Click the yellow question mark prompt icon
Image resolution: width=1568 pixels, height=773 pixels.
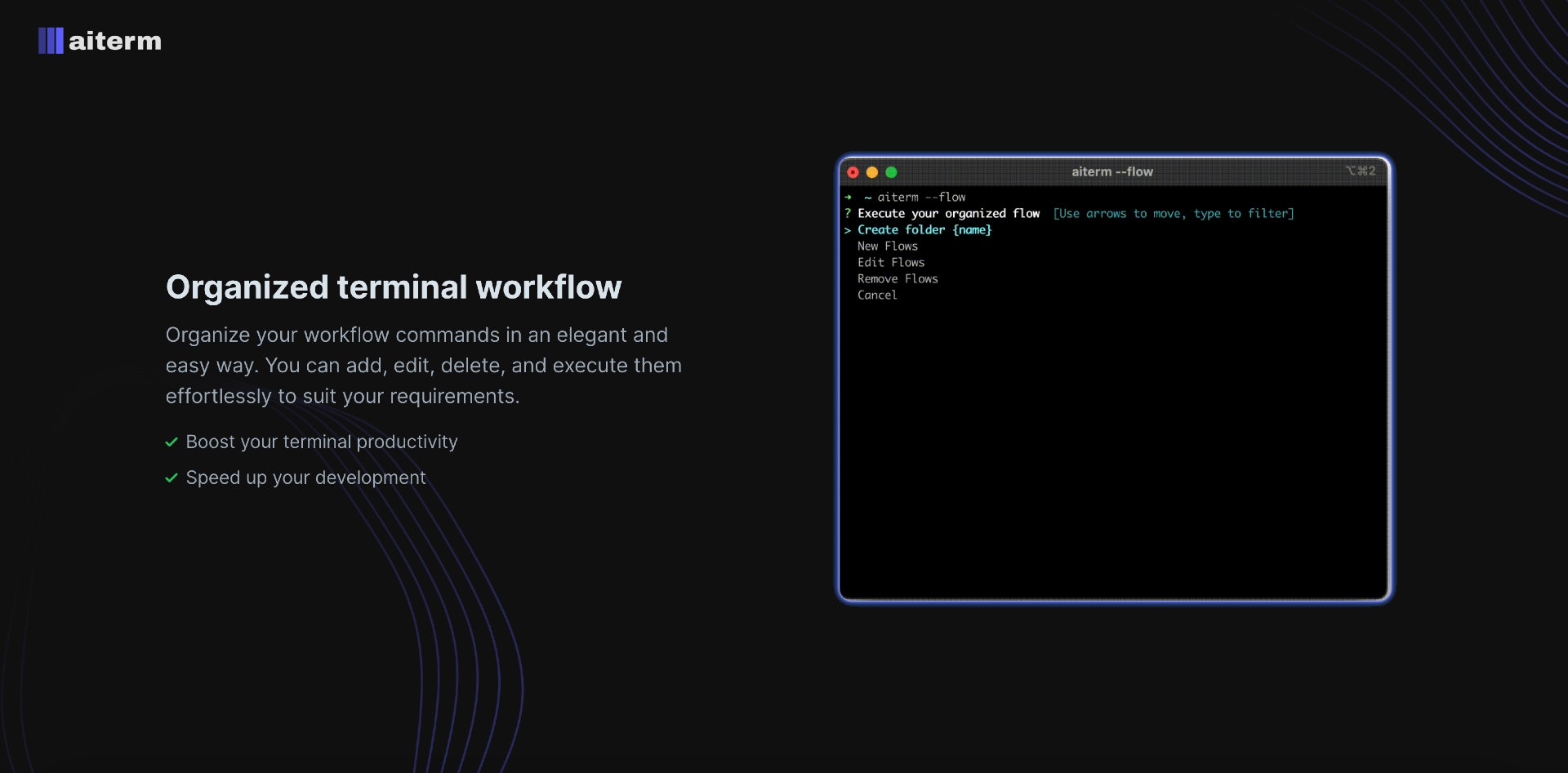[849, 213]
